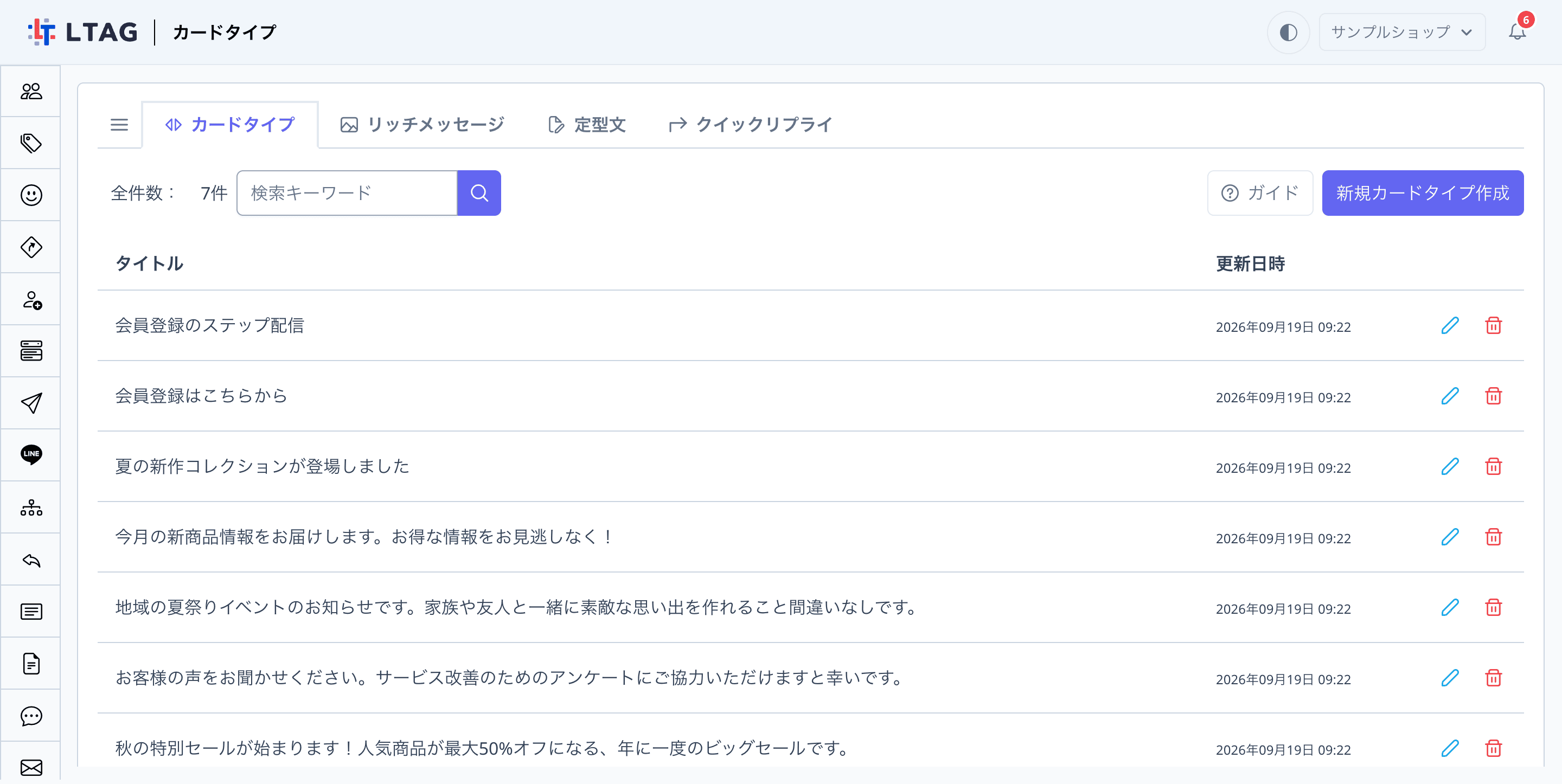Click the smiley face sidebar icon

(x=31, y=195)
